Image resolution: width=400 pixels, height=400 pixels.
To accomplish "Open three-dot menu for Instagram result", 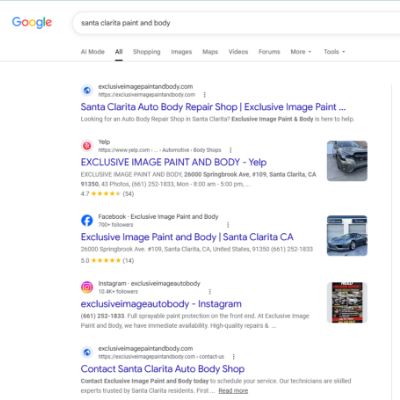I will [x=210, y=292].
